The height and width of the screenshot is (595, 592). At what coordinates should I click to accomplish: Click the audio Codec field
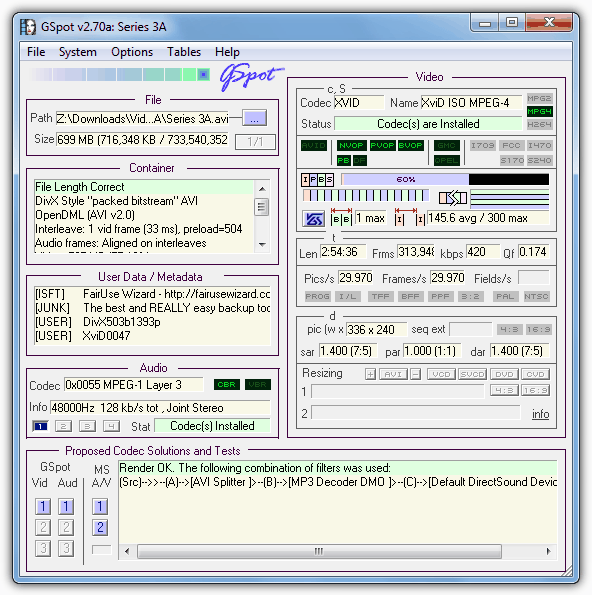134,385
